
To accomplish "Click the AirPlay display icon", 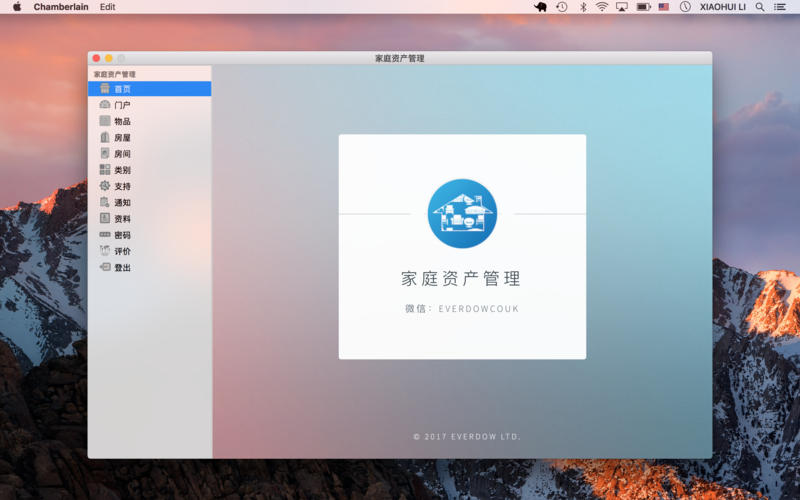I will tap(622, 7).
